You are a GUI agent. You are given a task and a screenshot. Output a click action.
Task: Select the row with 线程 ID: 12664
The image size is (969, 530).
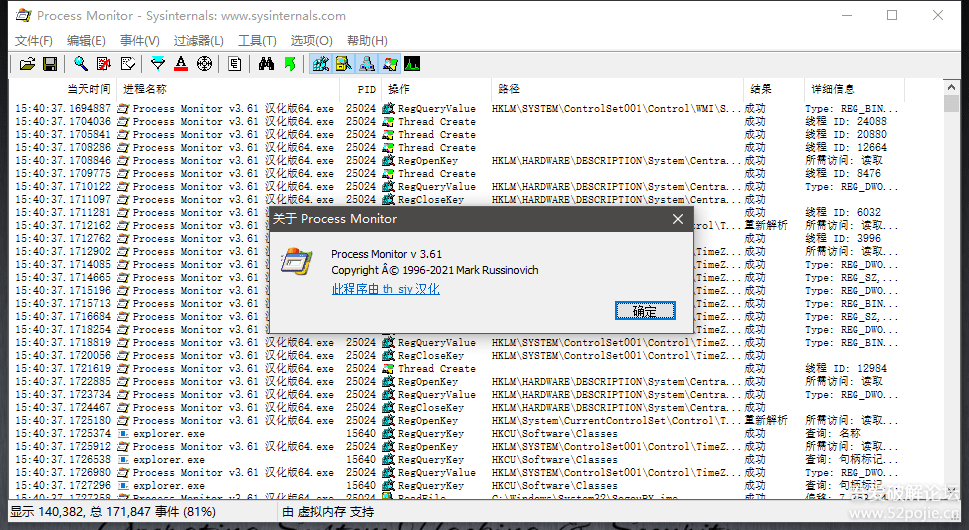[457, 148]
